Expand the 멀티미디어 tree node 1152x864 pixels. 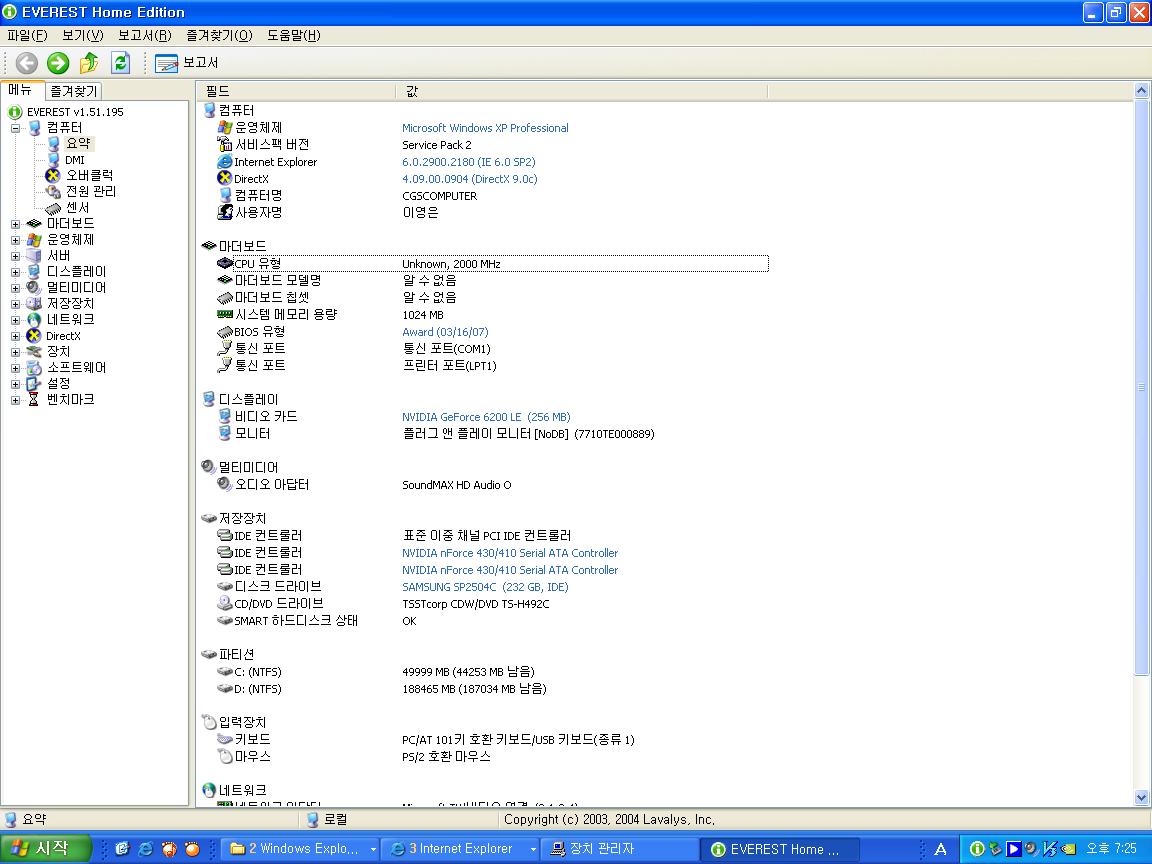coord(15,288)
